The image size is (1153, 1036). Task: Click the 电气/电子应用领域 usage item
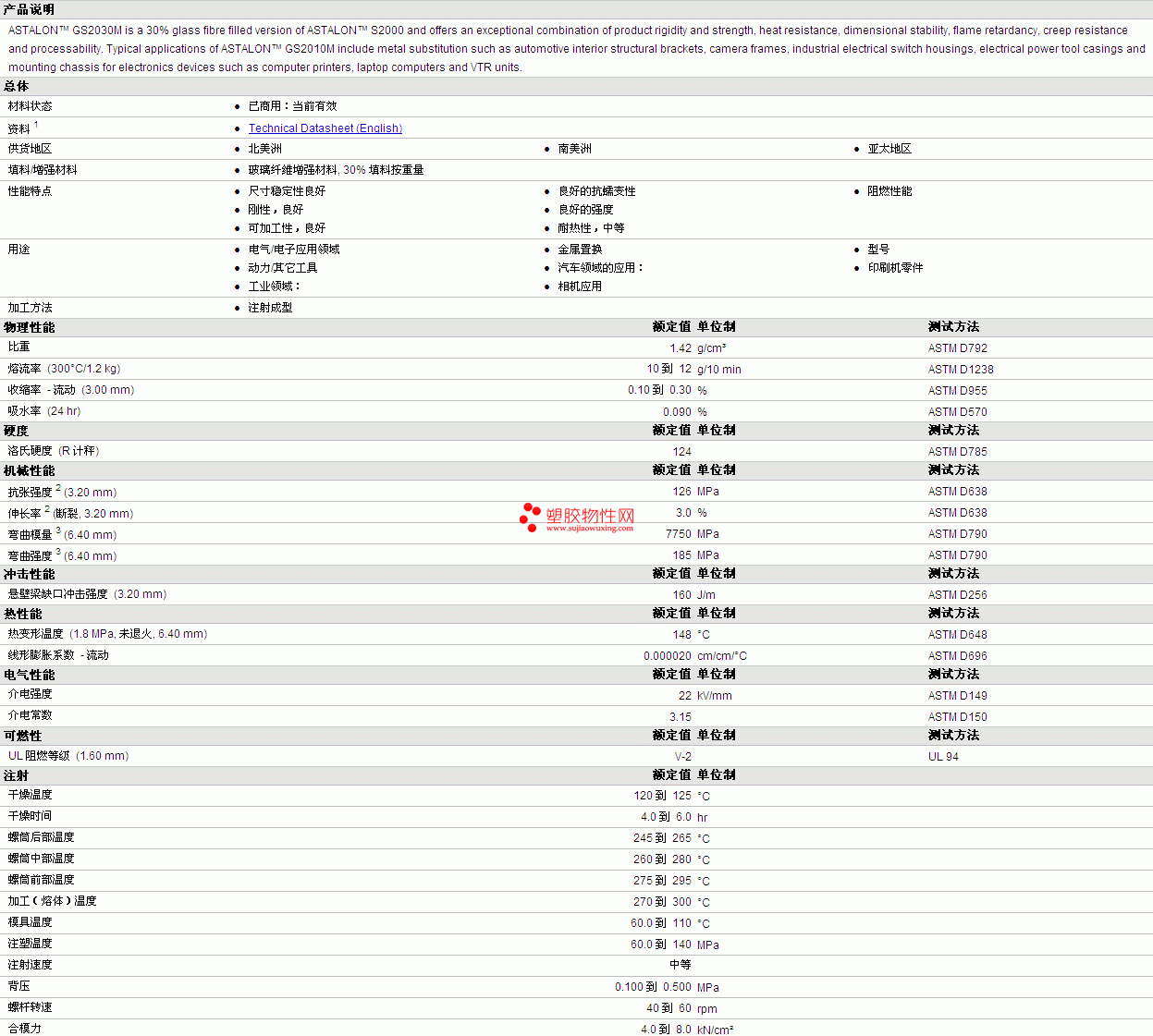point(293,250)
